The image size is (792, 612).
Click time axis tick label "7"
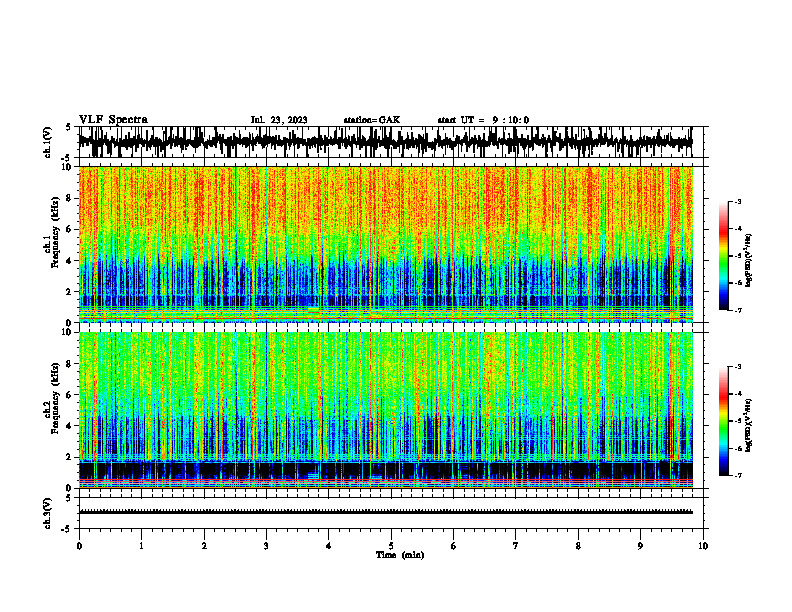click(516, 546)
